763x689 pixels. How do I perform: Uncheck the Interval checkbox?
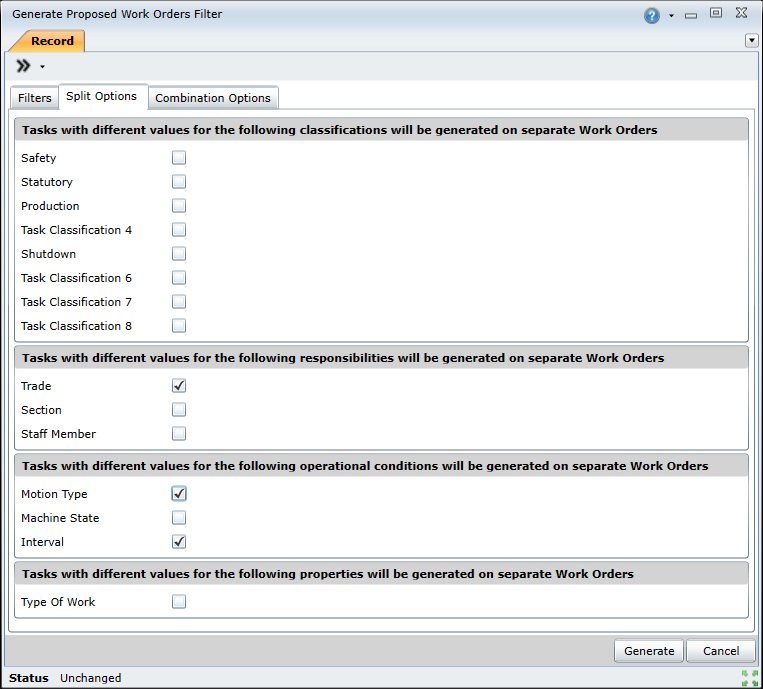pos(179,542)
